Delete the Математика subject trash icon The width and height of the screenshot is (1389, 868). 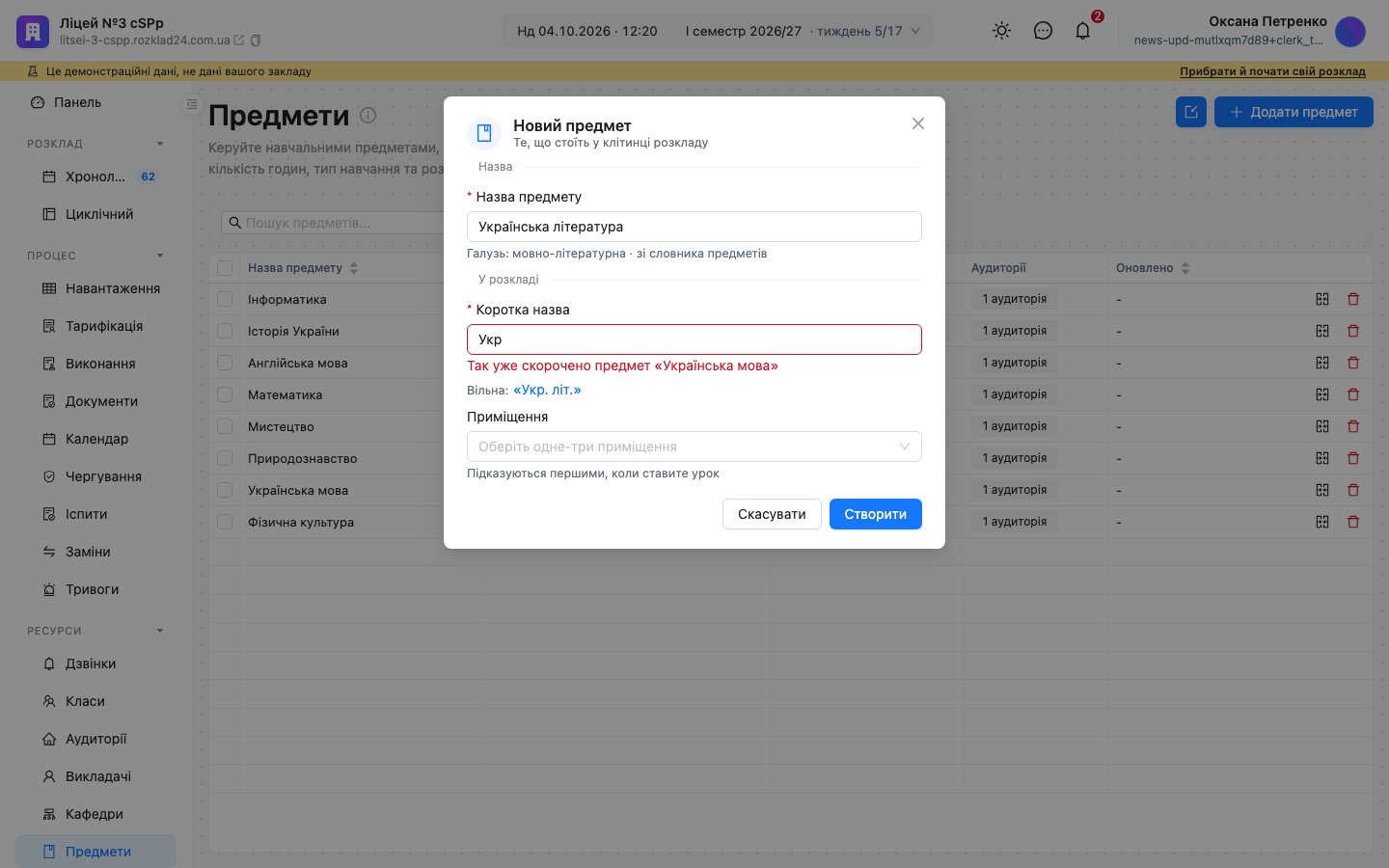[1353, 394]
